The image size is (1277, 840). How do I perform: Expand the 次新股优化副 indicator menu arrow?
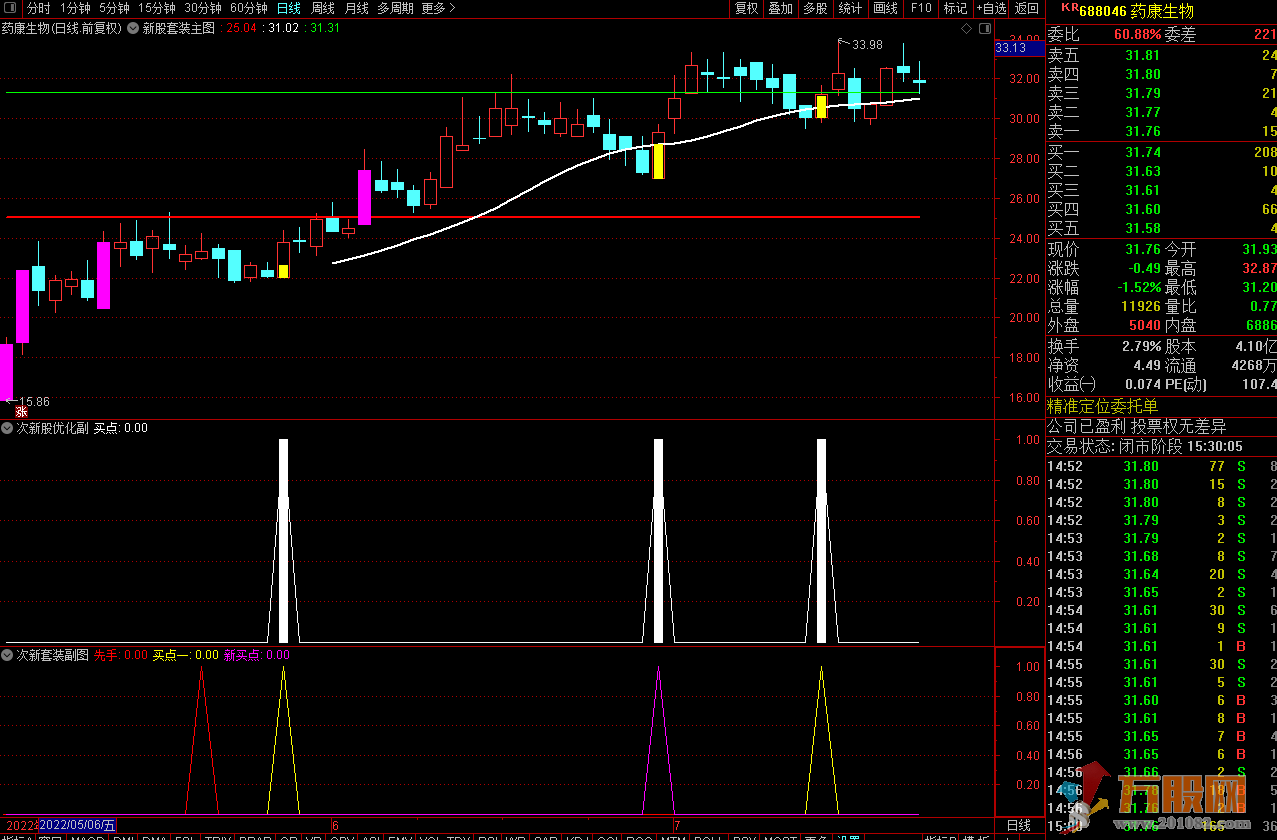pos(8,428)
